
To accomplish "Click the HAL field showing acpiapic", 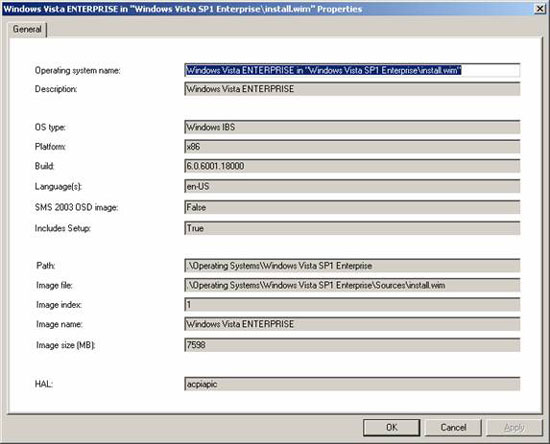I will (x=352, y=384).
